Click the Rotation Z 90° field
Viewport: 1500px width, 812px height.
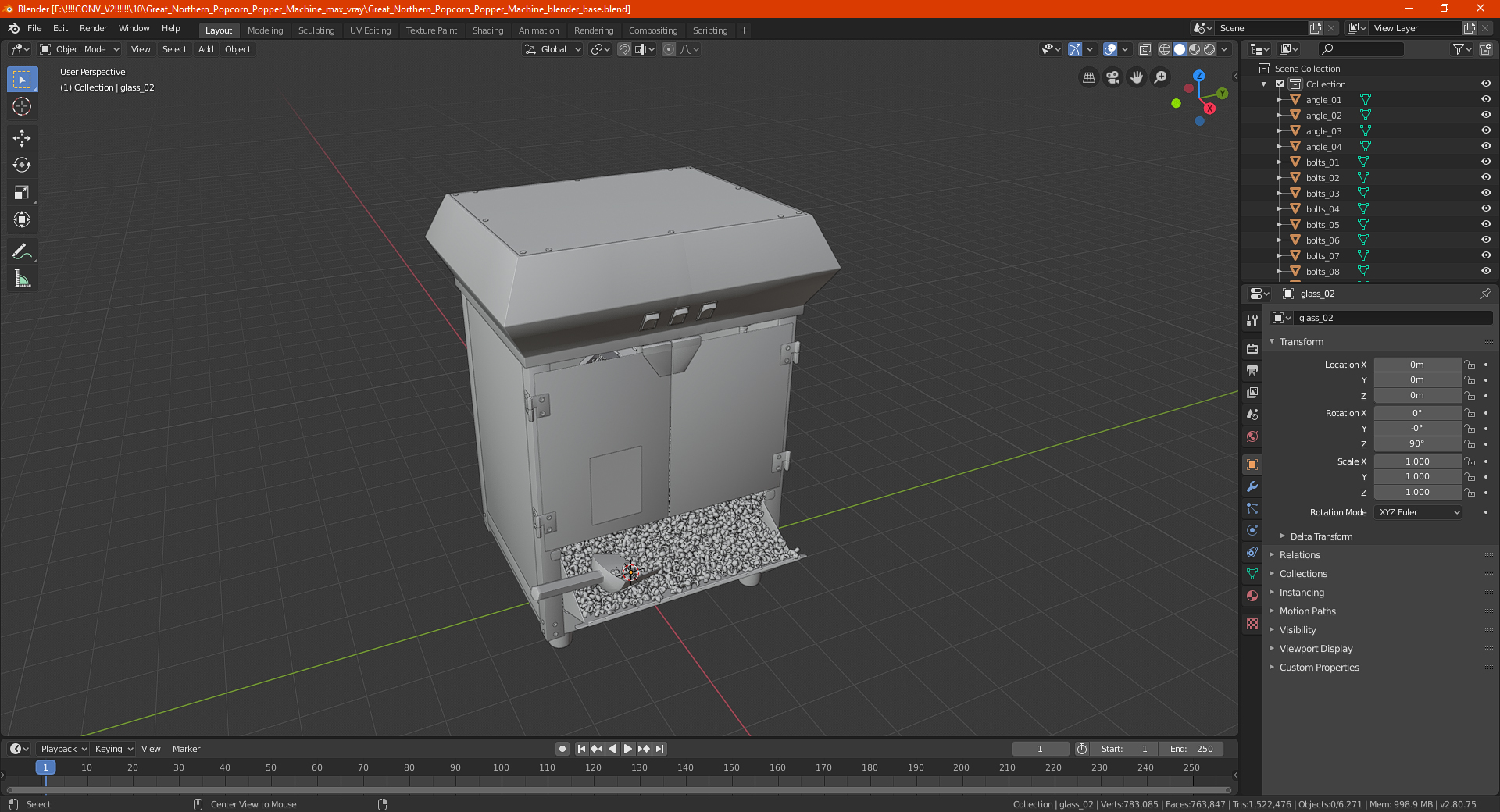1417,444
